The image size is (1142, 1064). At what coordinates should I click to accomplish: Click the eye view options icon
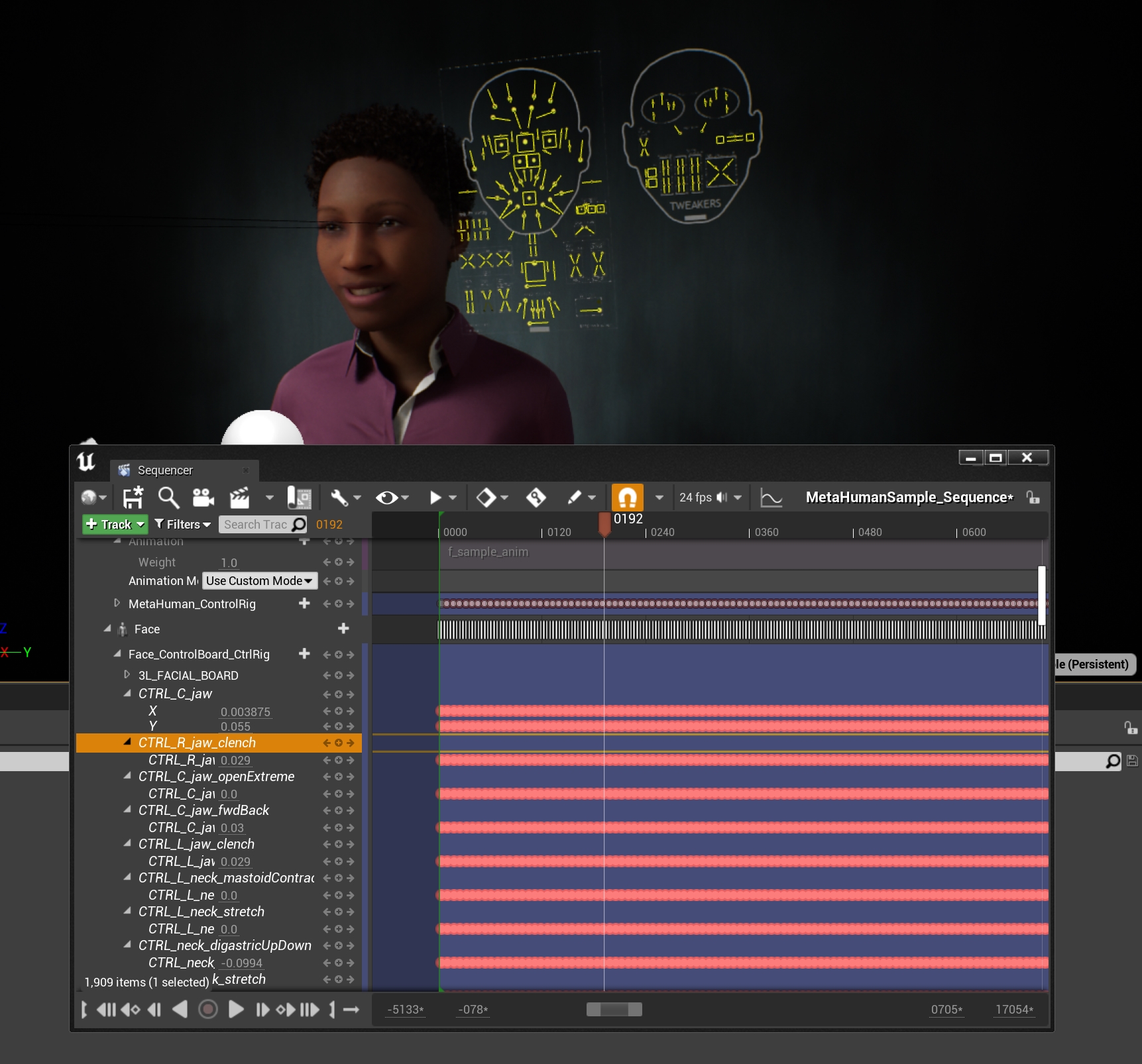(386, 497)
